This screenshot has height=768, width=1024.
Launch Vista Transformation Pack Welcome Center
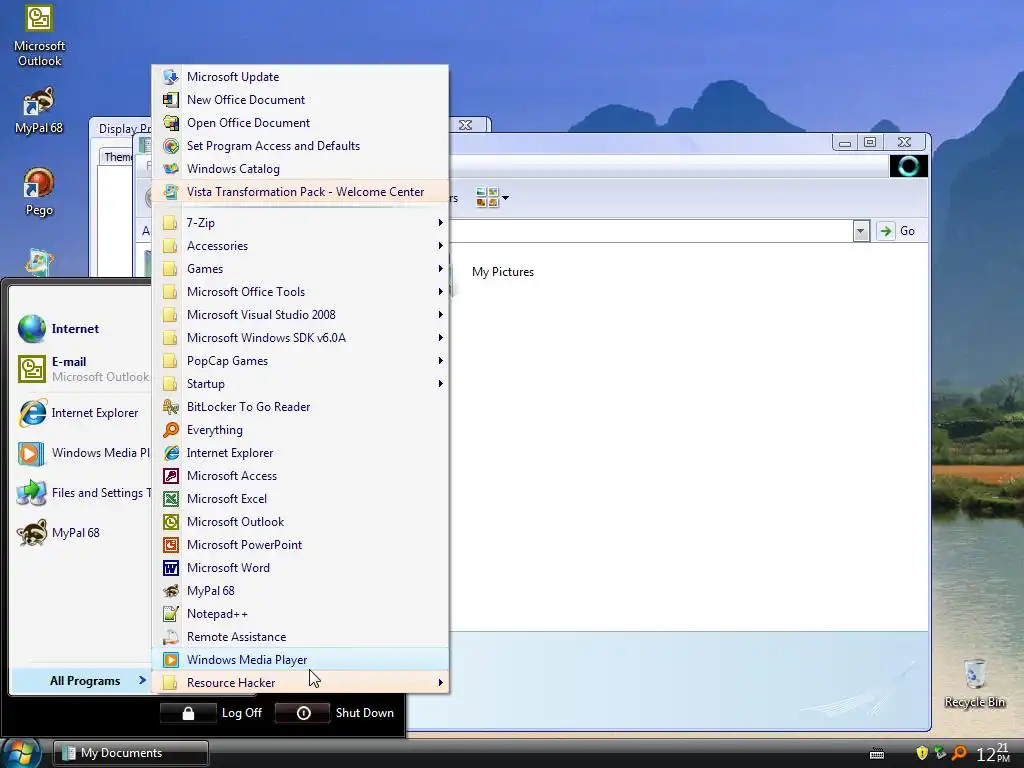(300, 192)
